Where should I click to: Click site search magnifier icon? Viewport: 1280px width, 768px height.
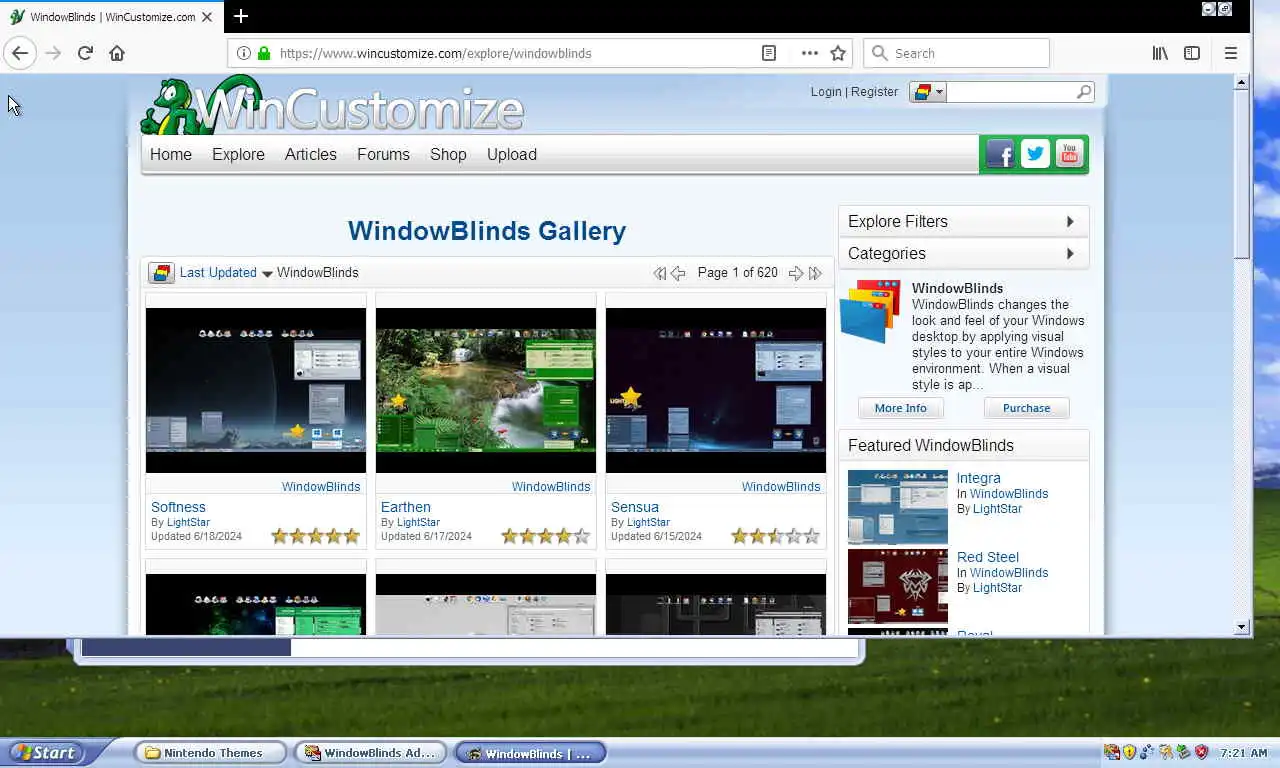pyautogui.click(x=1084, y=92)
